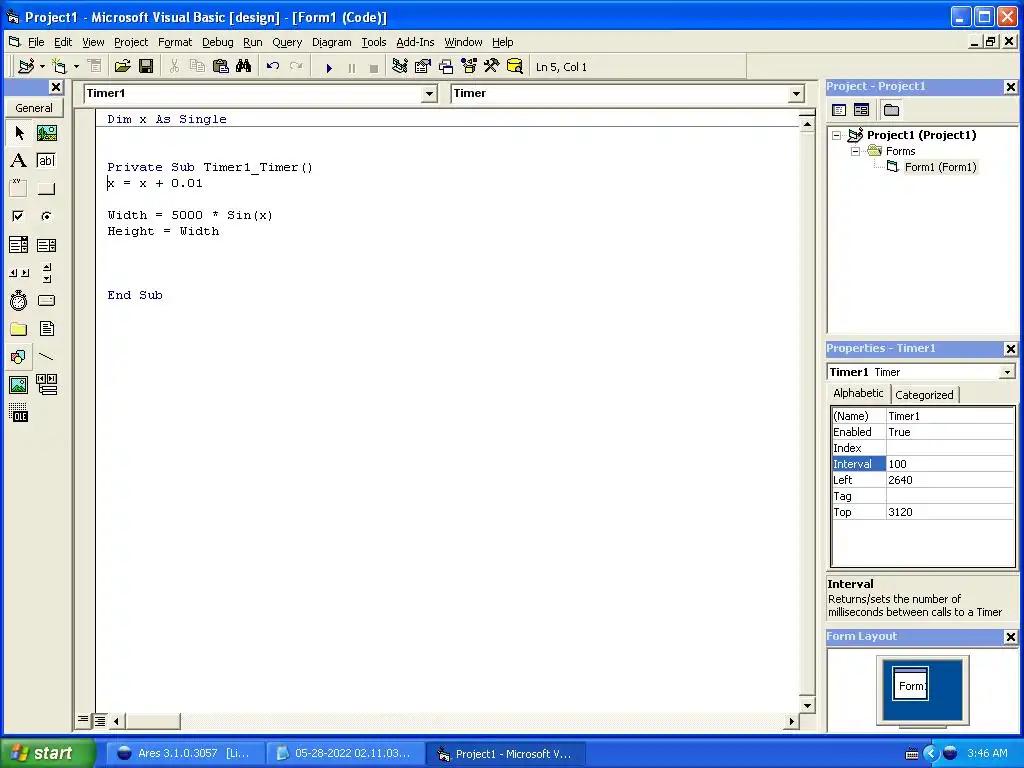Click Open Project toolbar icon

tap(123, 67)
